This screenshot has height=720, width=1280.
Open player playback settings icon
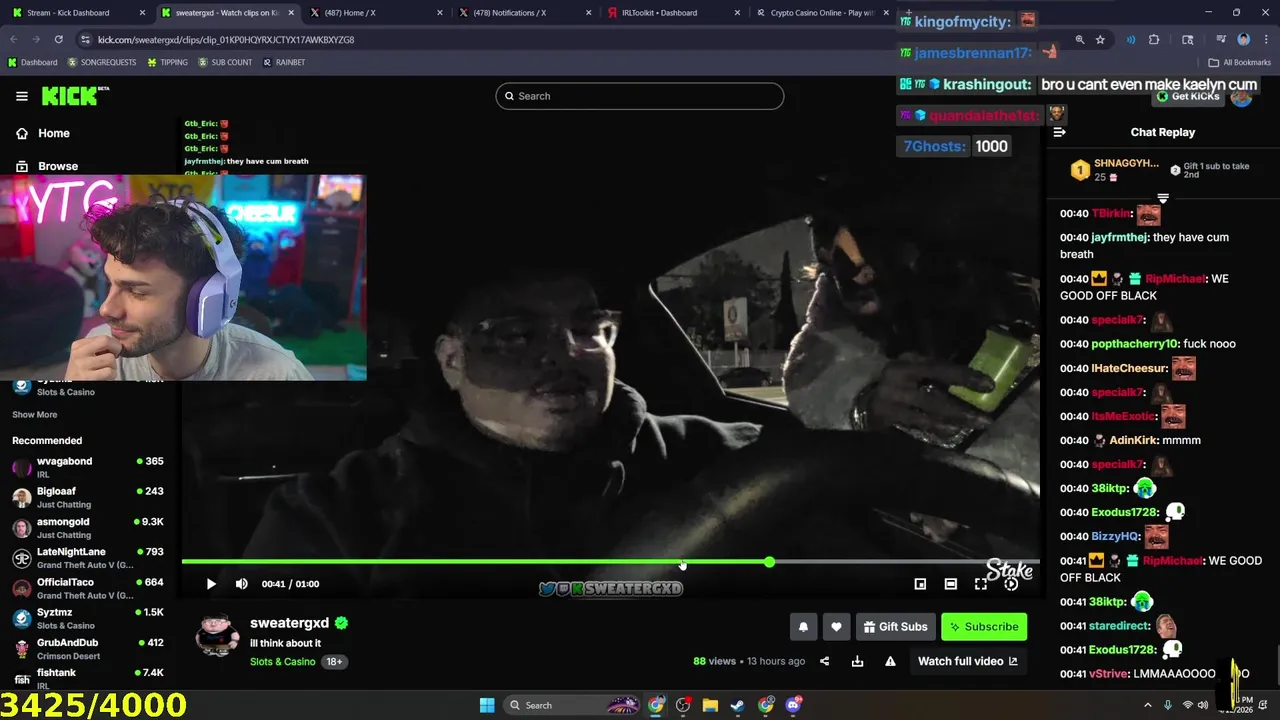1011,584
